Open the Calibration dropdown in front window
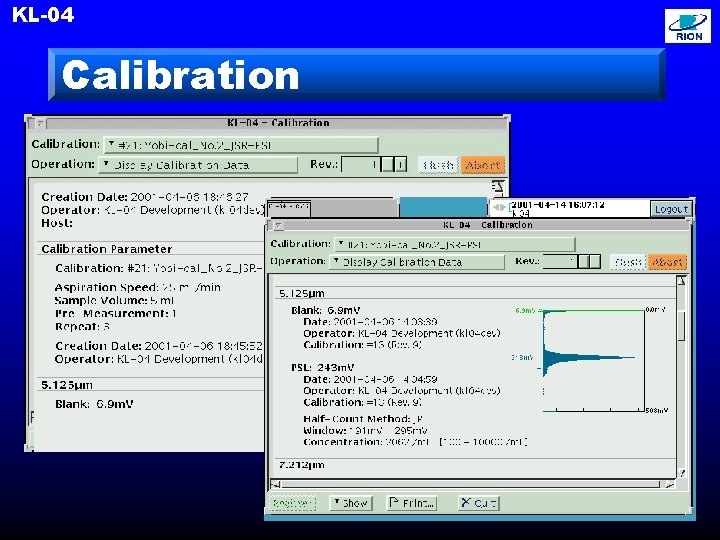Screen dimensions: 720x540 pyautogui.click(x=455, y=244)
